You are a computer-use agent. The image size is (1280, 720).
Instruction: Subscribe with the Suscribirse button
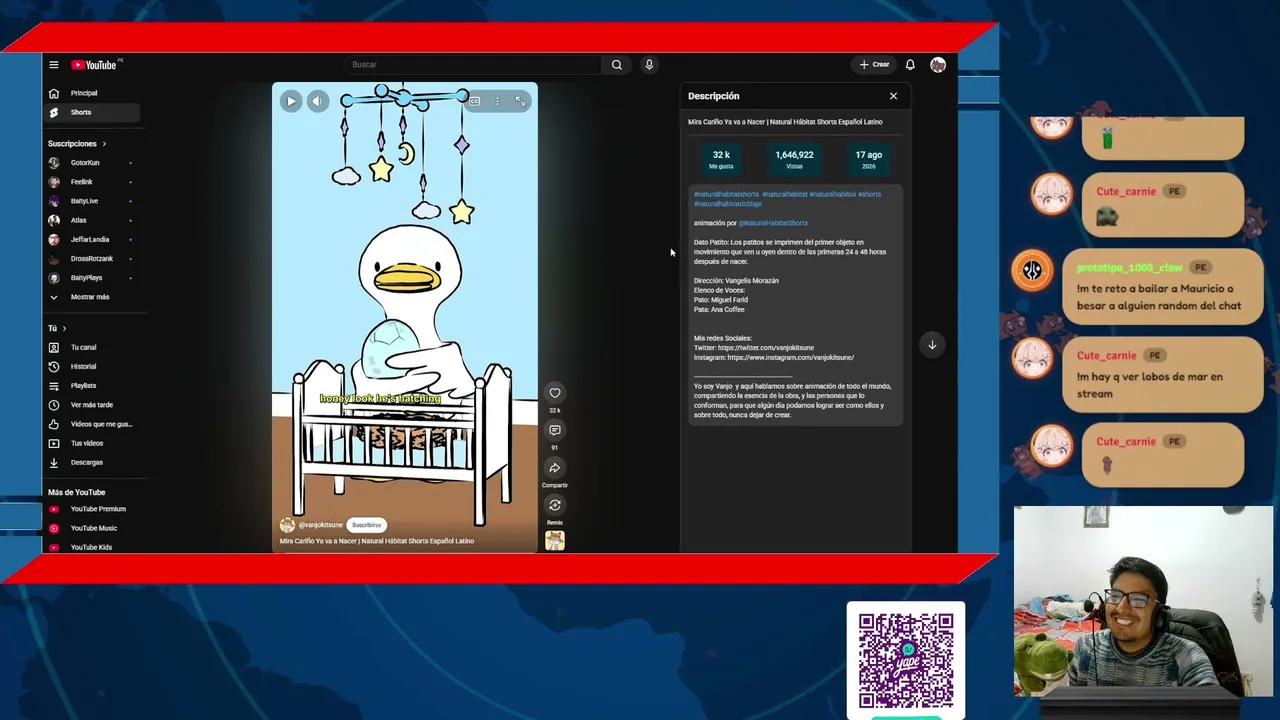tap(367, 525)
